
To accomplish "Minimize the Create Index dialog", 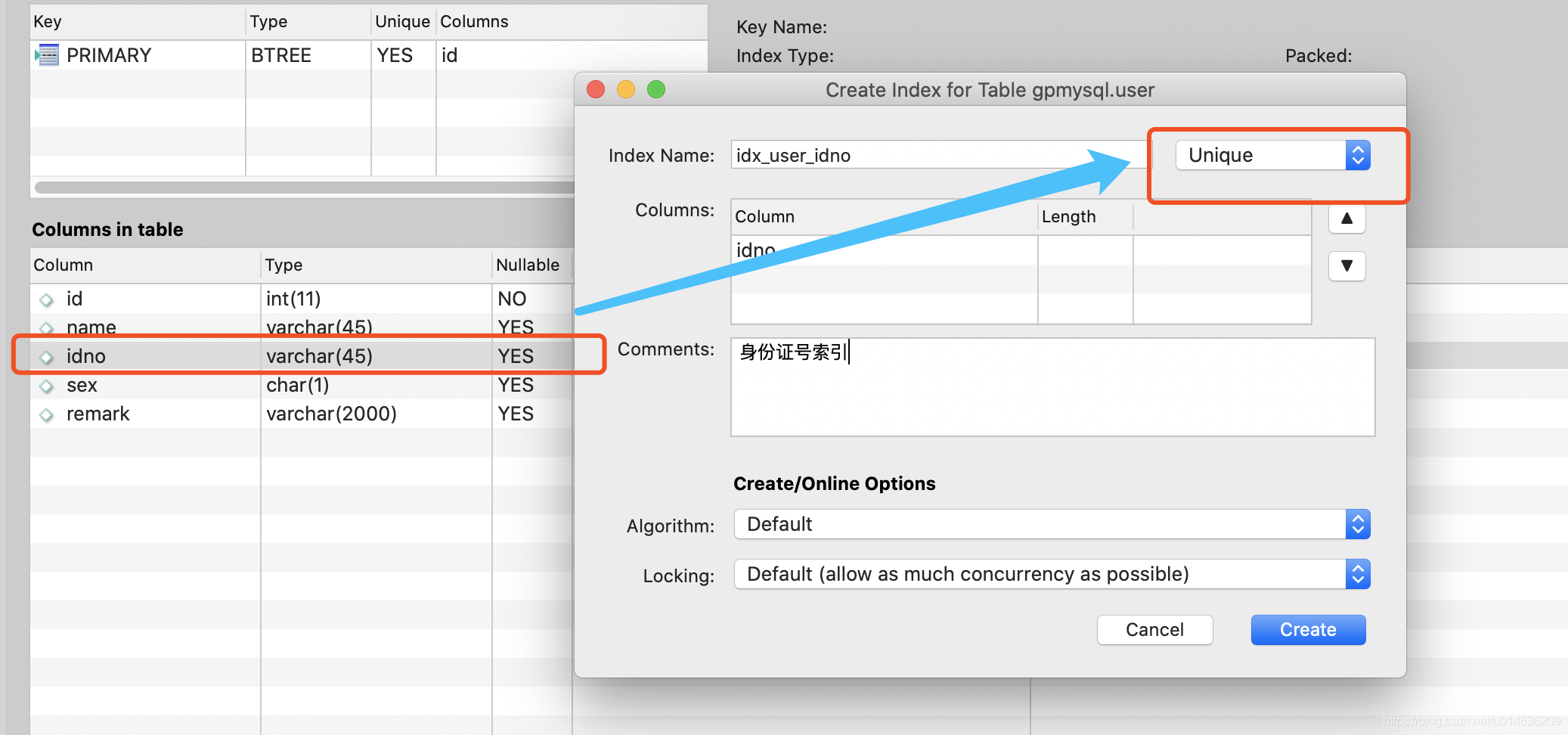I will tap(626, 90).
